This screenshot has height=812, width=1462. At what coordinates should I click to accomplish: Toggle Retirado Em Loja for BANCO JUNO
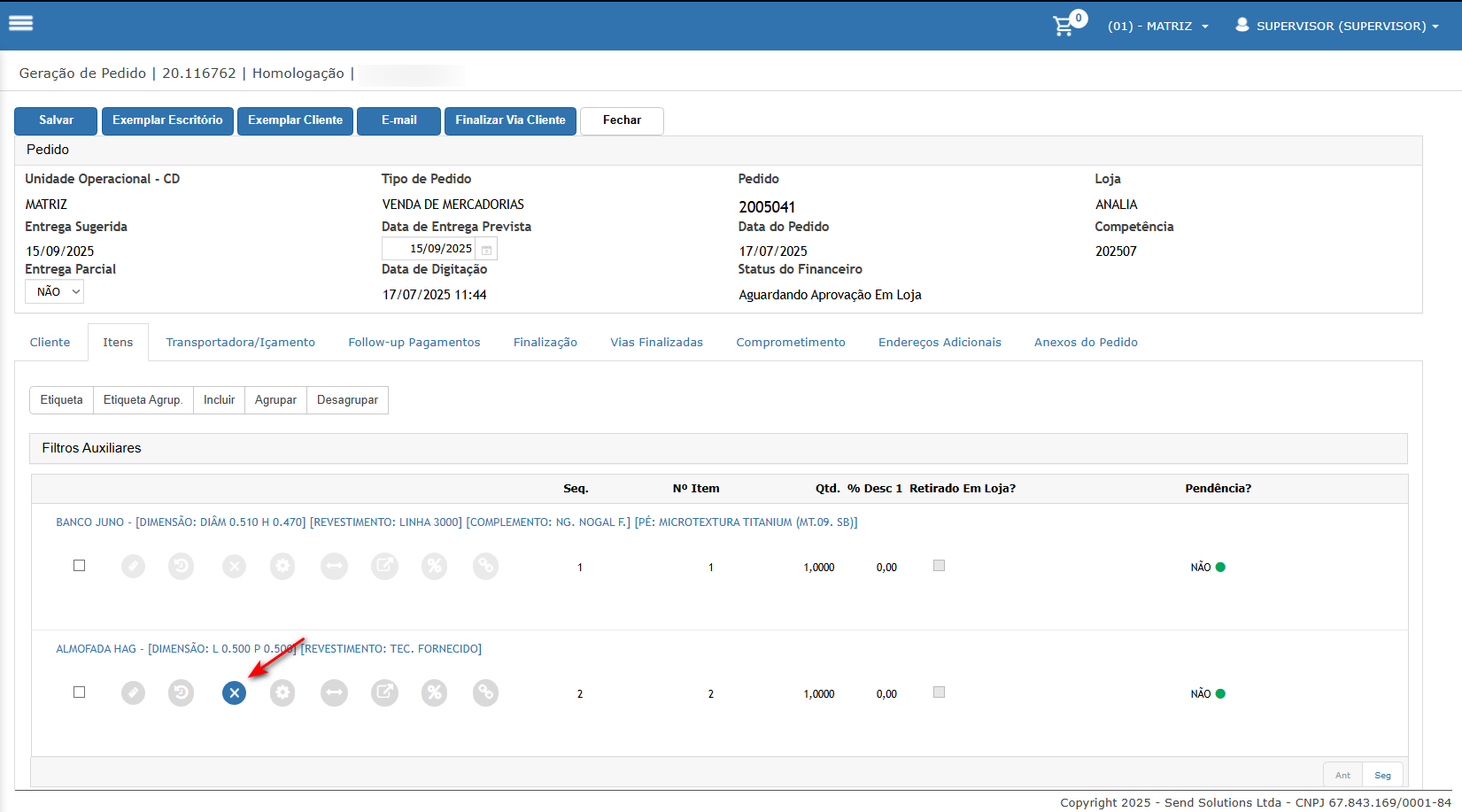click(940, 566)
